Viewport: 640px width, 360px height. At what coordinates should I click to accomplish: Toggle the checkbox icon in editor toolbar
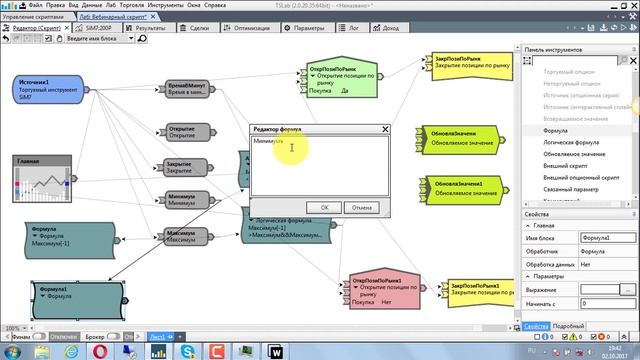(48, 38)
